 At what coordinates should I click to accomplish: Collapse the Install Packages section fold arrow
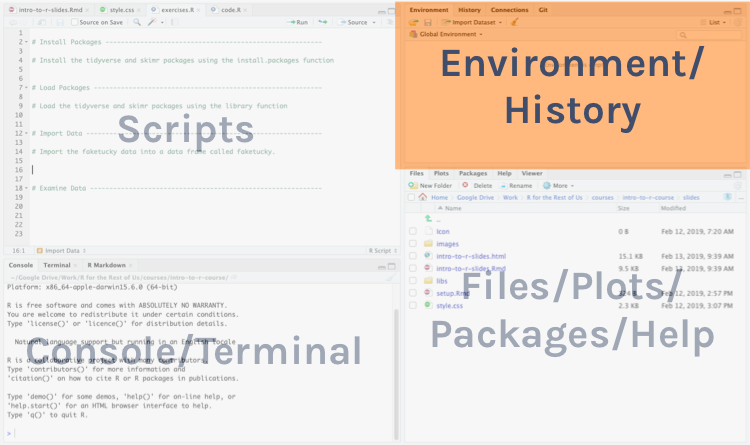[x=26, y=42]
